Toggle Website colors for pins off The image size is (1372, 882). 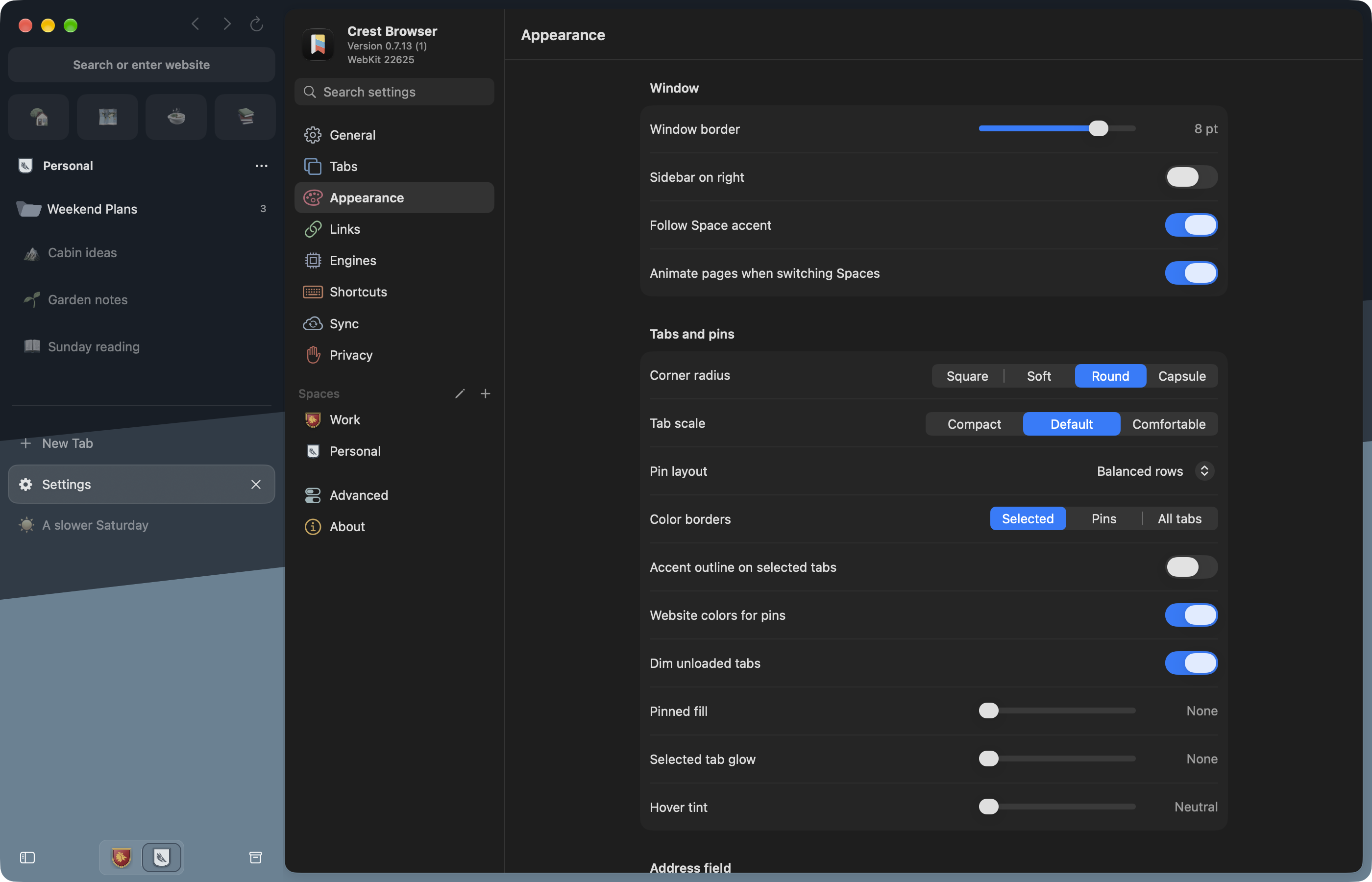point(1191,615)
